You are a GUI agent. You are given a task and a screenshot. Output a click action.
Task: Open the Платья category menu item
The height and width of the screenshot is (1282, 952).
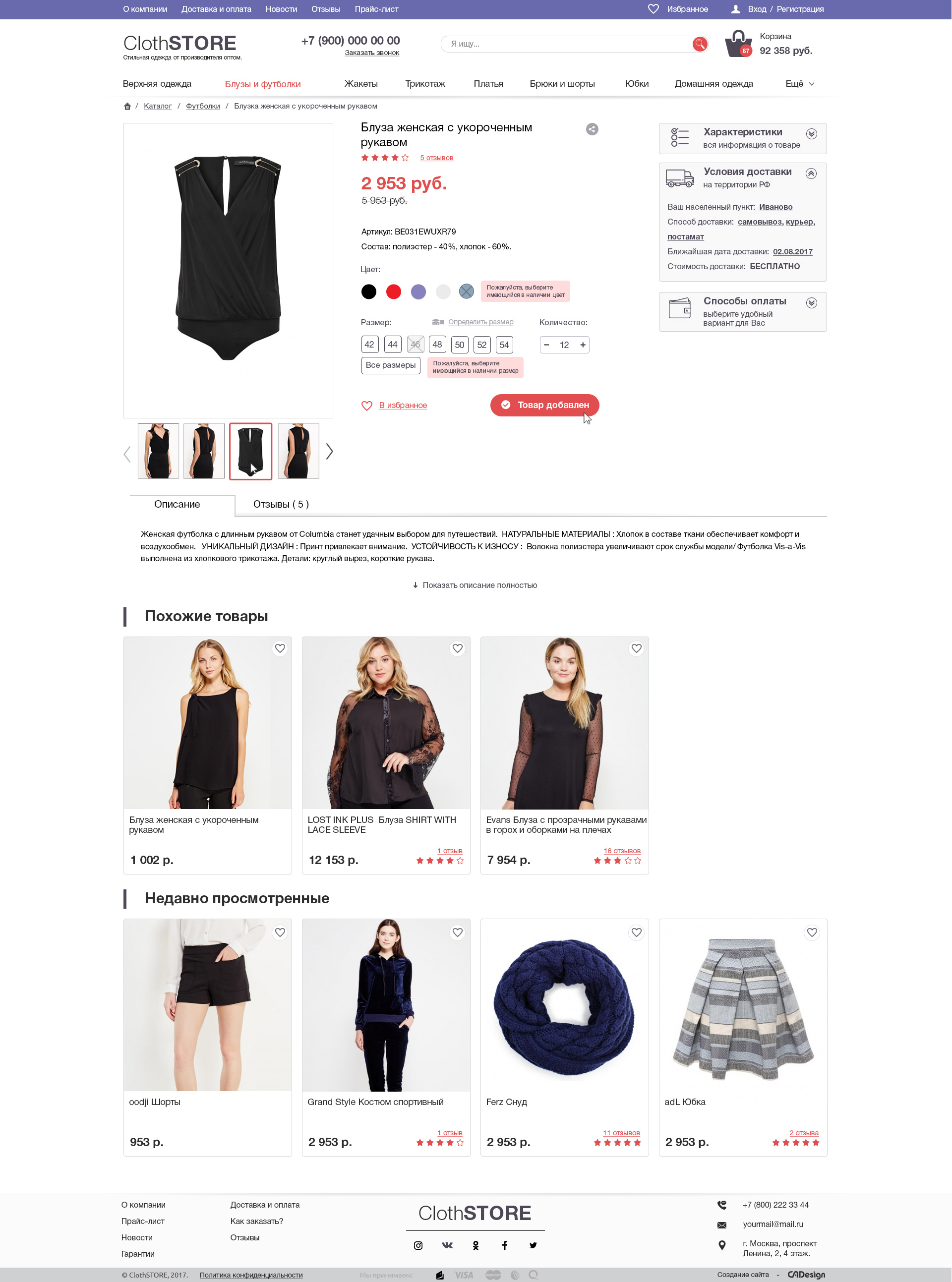tap(488, 84)
